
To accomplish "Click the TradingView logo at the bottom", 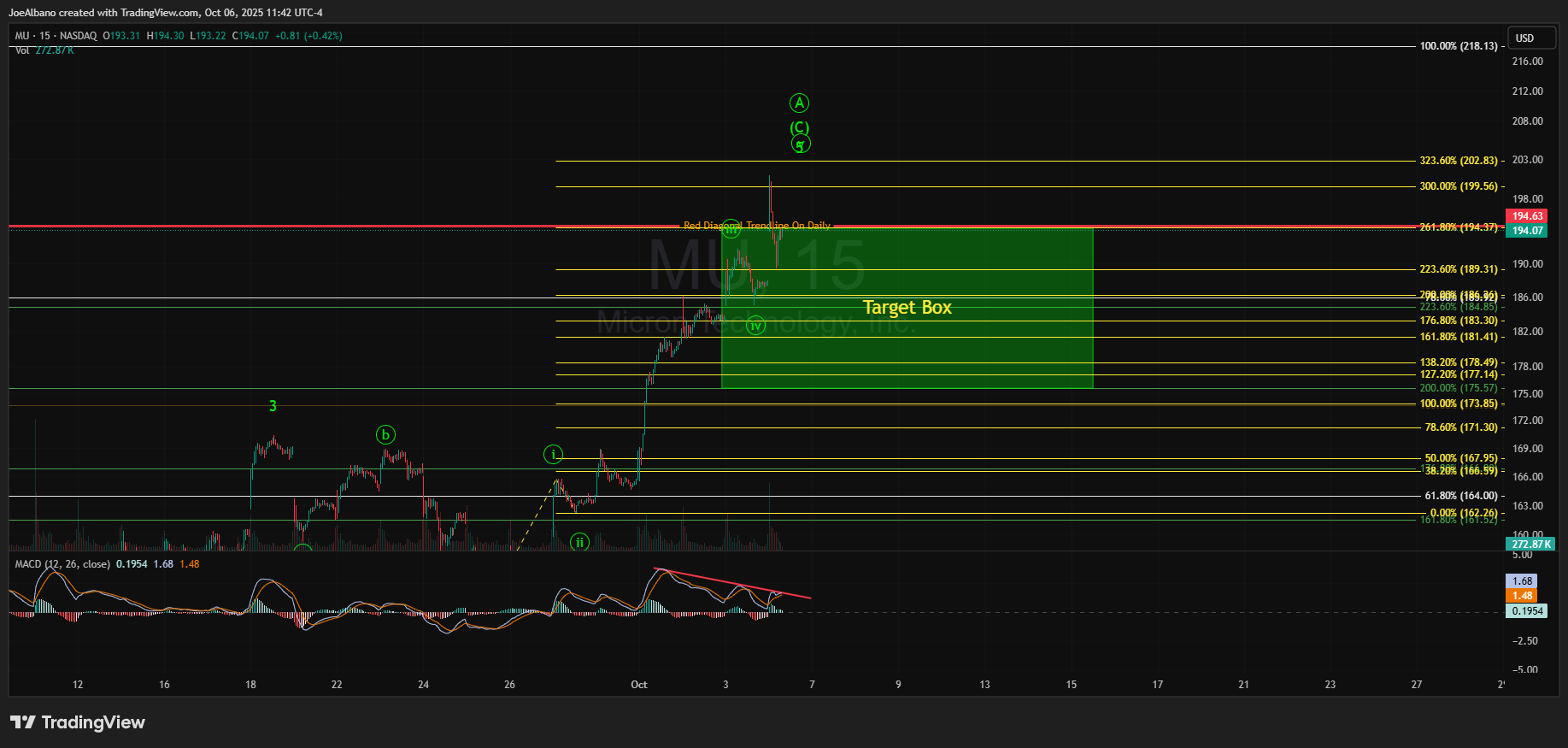I will coord(78,722).
